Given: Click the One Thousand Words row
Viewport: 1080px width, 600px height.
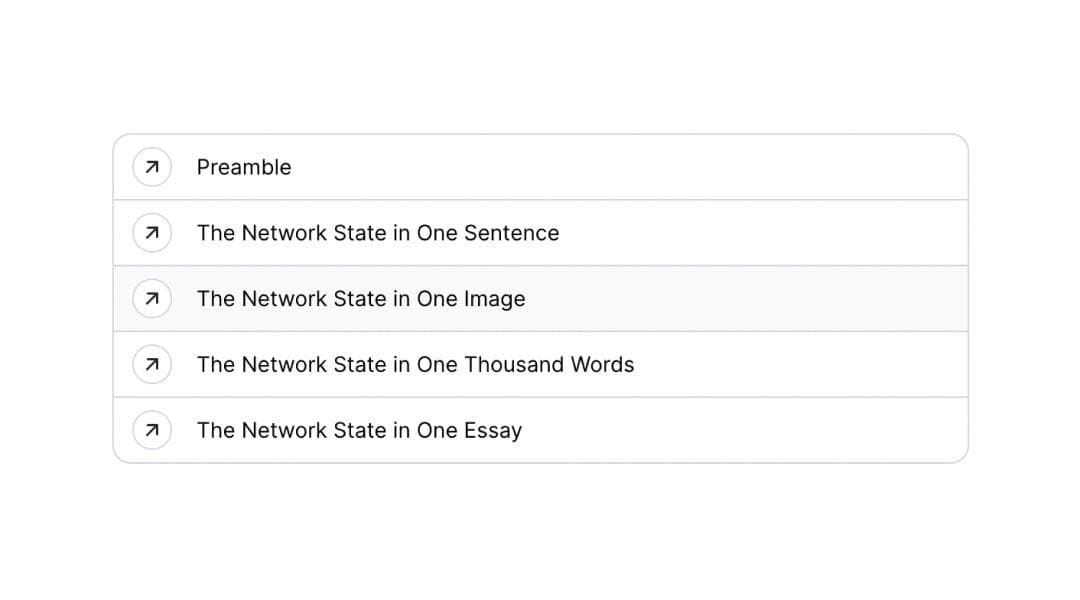Looking at the screenshot, I should 540,364.
